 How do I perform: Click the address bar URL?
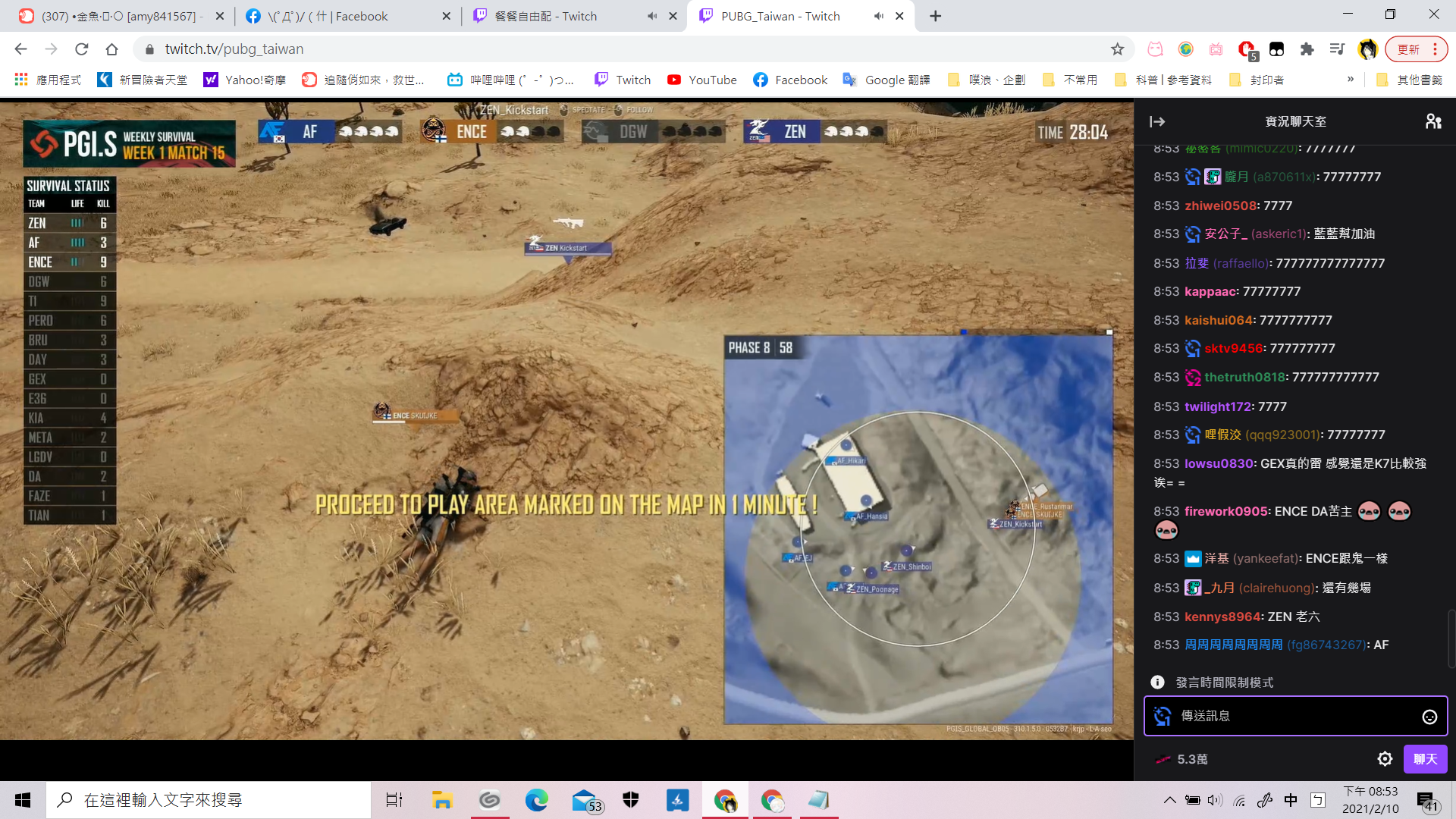(x=234, y=49)
